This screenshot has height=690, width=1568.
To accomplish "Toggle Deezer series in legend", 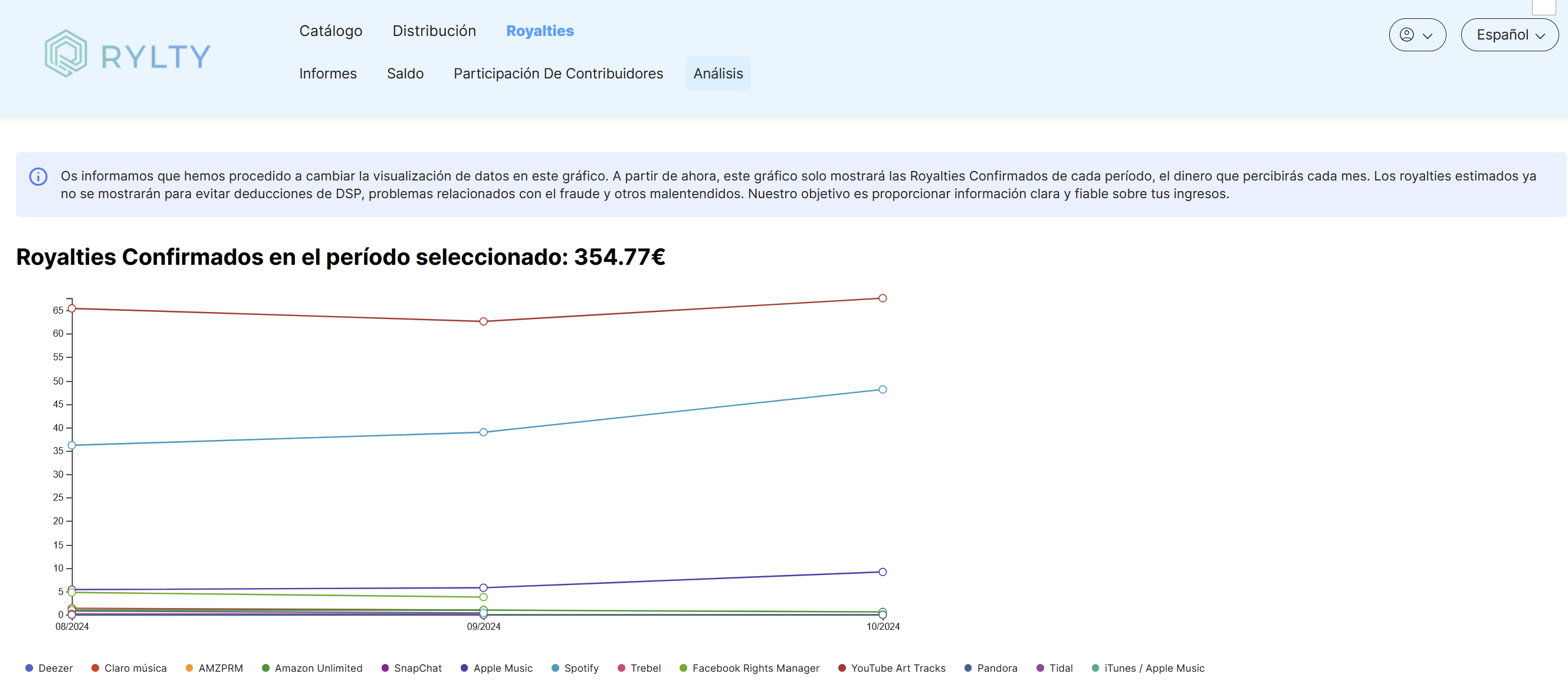I will pos(50,668).
